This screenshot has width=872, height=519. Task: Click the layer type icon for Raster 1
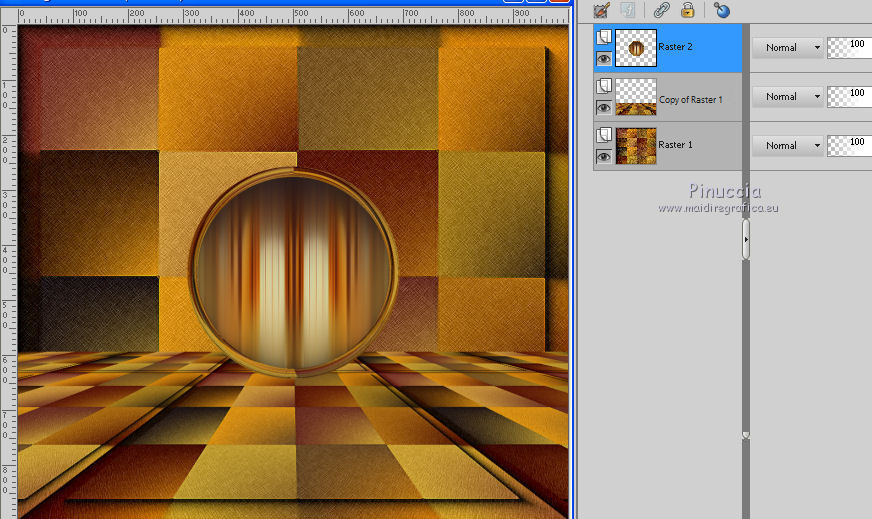[x=603, y=135]
